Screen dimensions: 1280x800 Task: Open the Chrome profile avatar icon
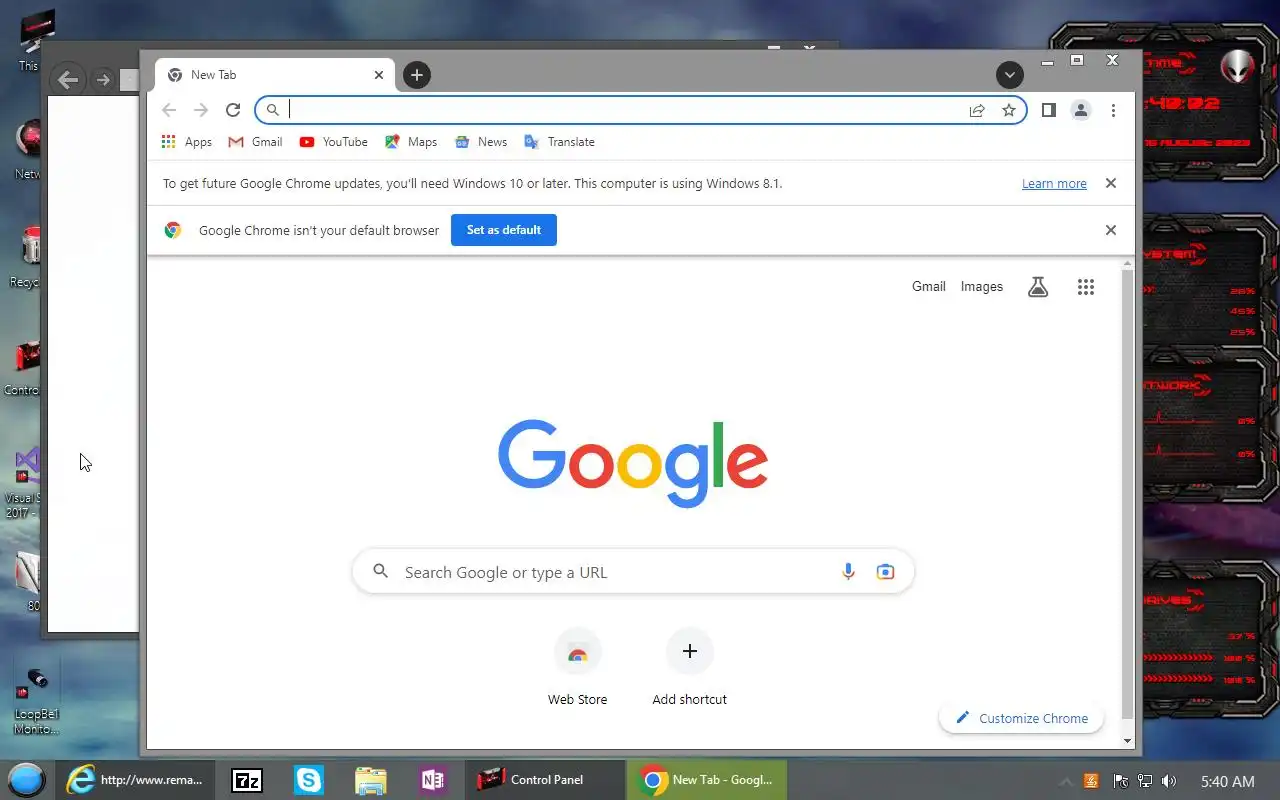tap(1081, 110)
